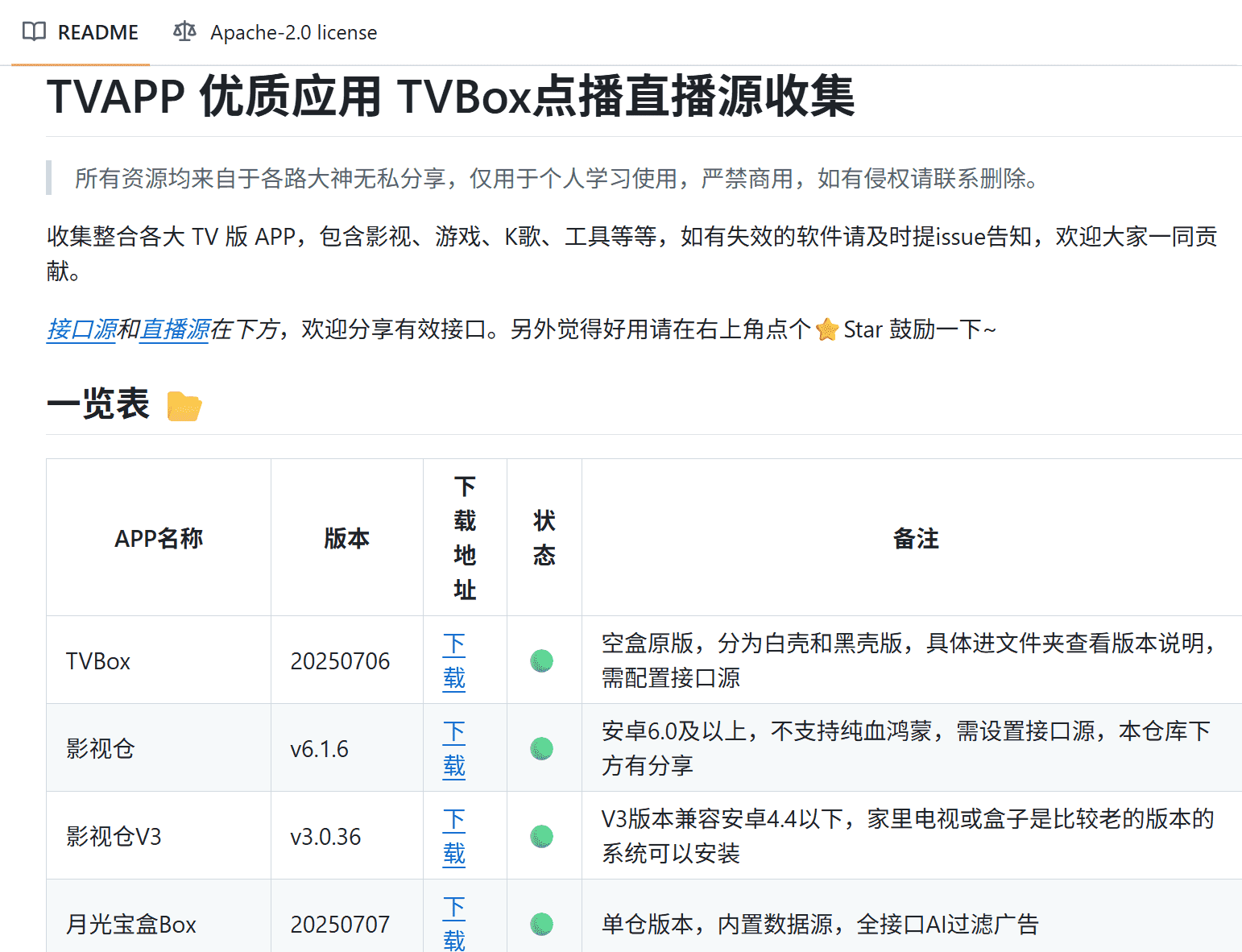Click the blockquote disclaimer about 侵权
Screen dimensions: 1242x952
point(556,178)
